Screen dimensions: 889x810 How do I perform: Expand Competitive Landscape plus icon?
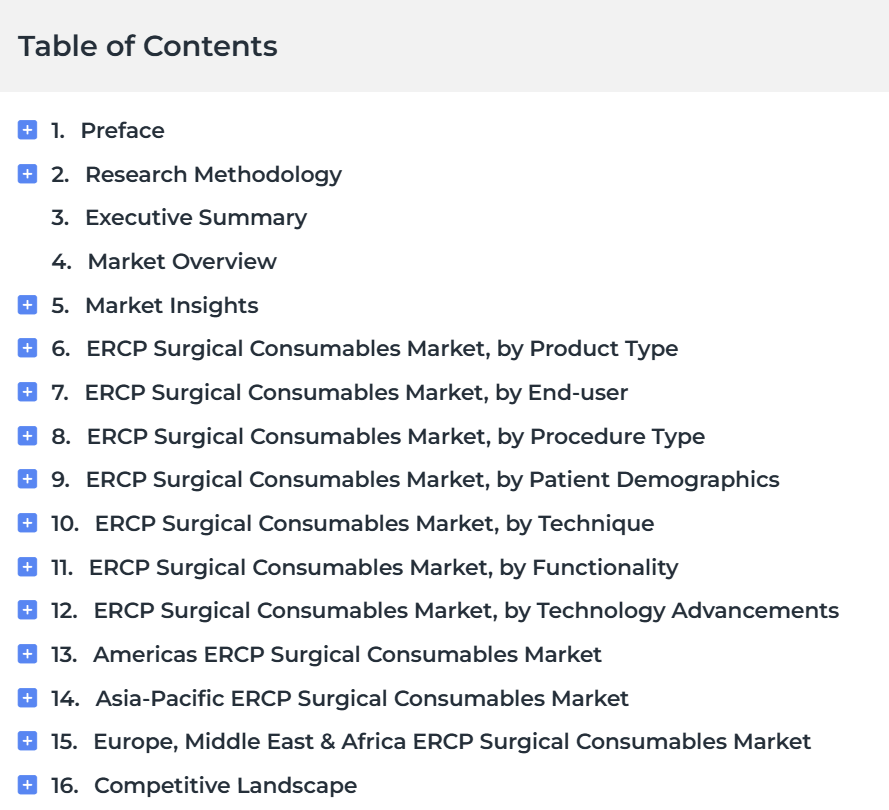coord(27,784)
